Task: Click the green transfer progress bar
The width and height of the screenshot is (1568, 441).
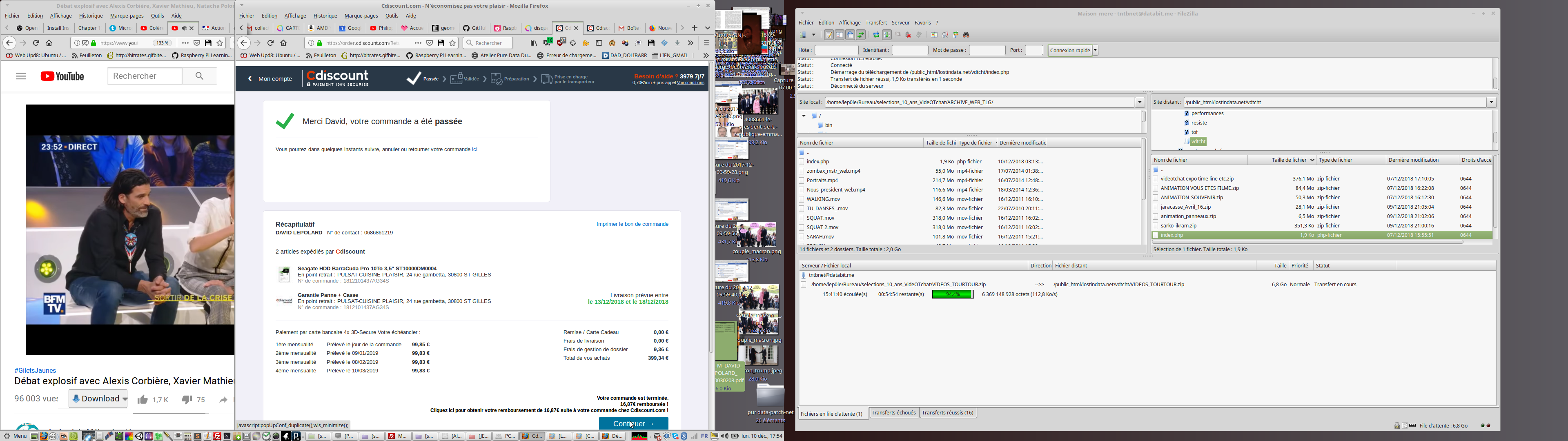Action: 953,294
